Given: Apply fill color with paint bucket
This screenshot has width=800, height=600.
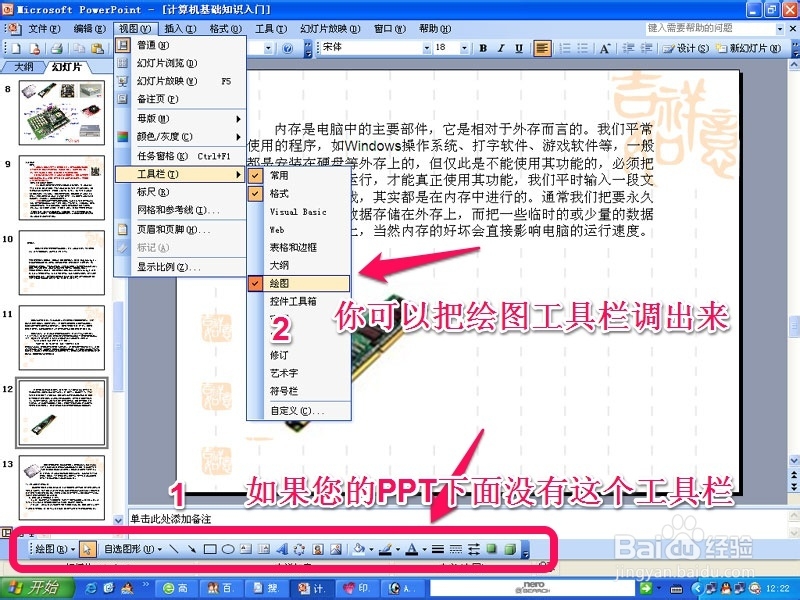Looking at the screenshot, I should pyautogui.click(x=359, y=549).
